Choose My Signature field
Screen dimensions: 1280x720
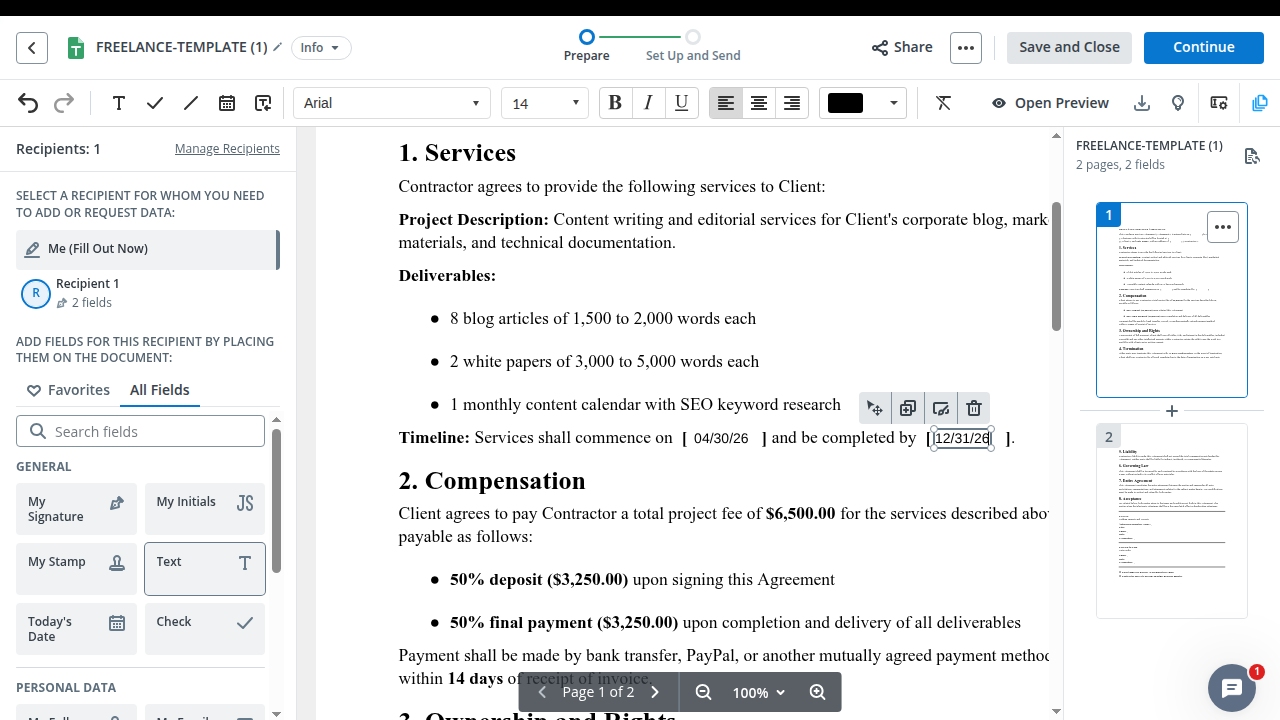(76, 509)
